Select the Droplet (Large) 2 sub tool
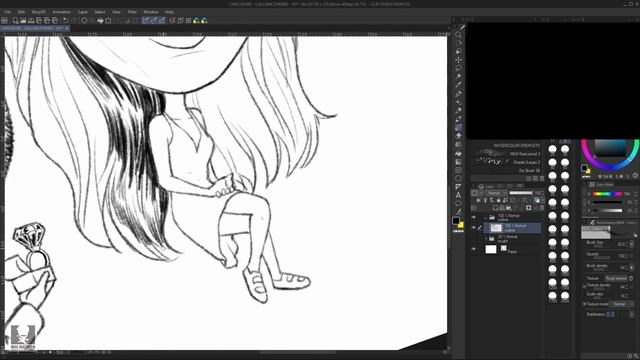The image size is (640, 360). pyautogui.click(x=507, y=162)
